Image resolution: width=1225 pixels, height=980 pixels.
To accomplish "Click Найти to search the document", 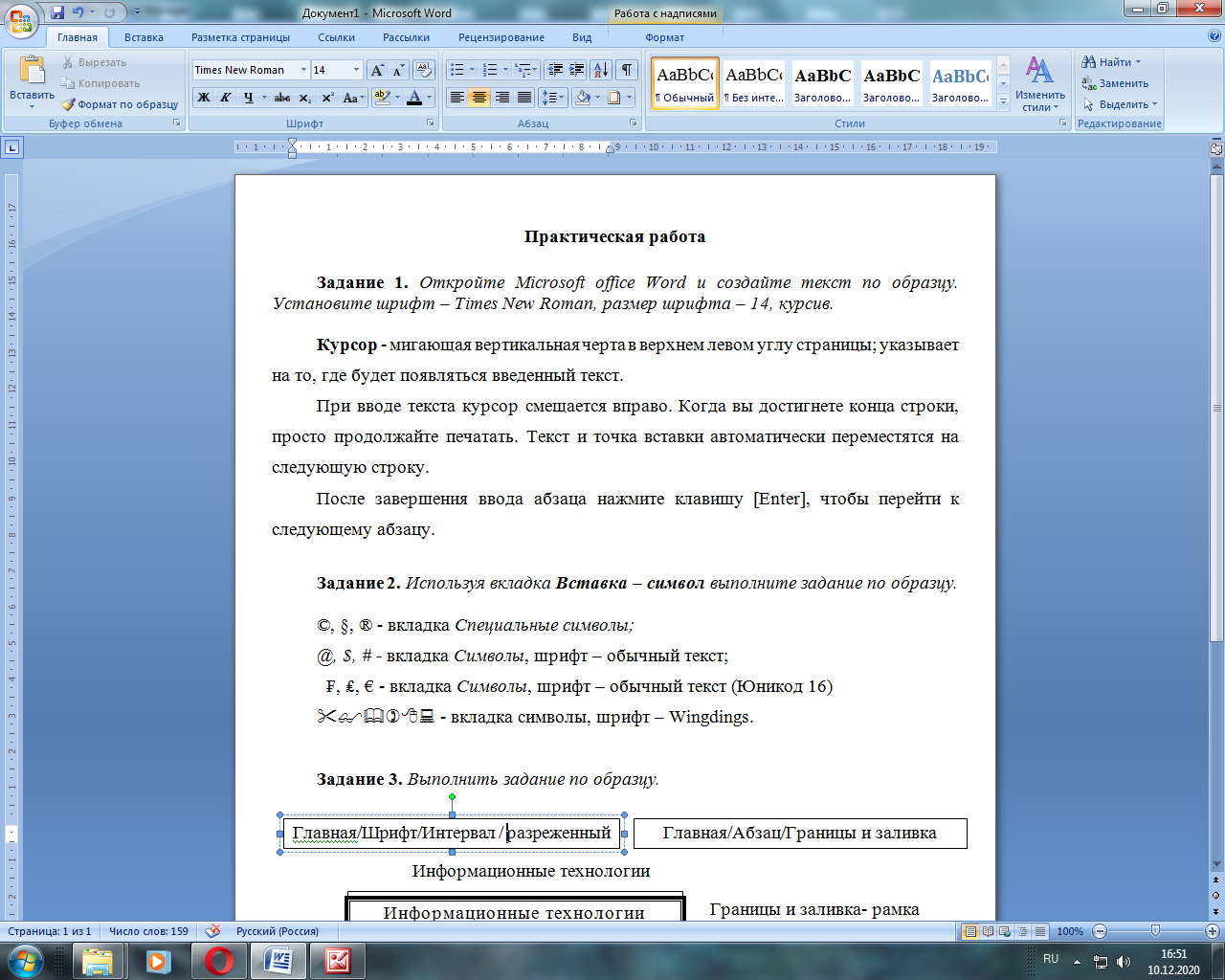I will pos(1112,62).
